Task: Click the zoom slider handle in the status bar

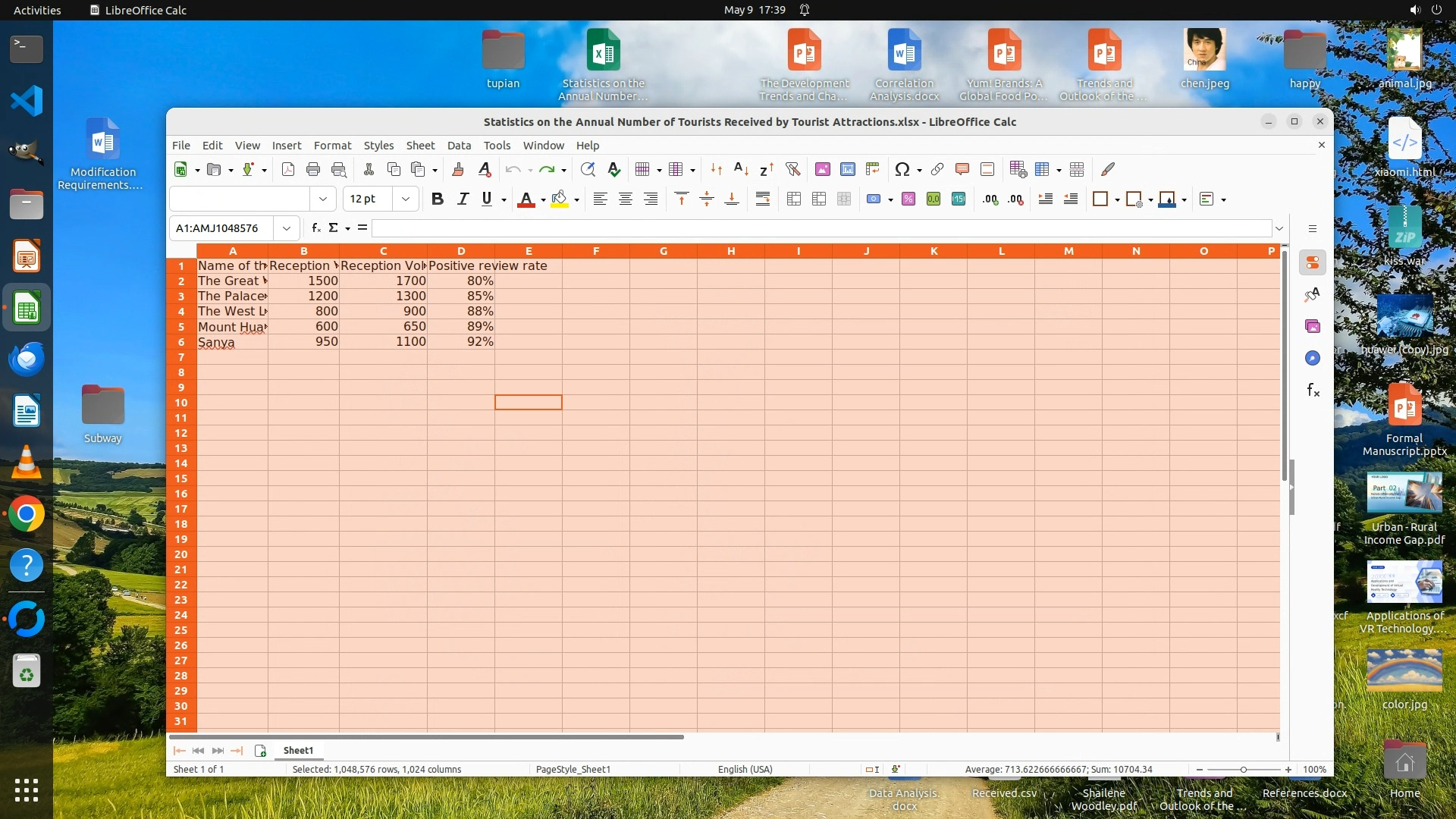Action: 1243,770
